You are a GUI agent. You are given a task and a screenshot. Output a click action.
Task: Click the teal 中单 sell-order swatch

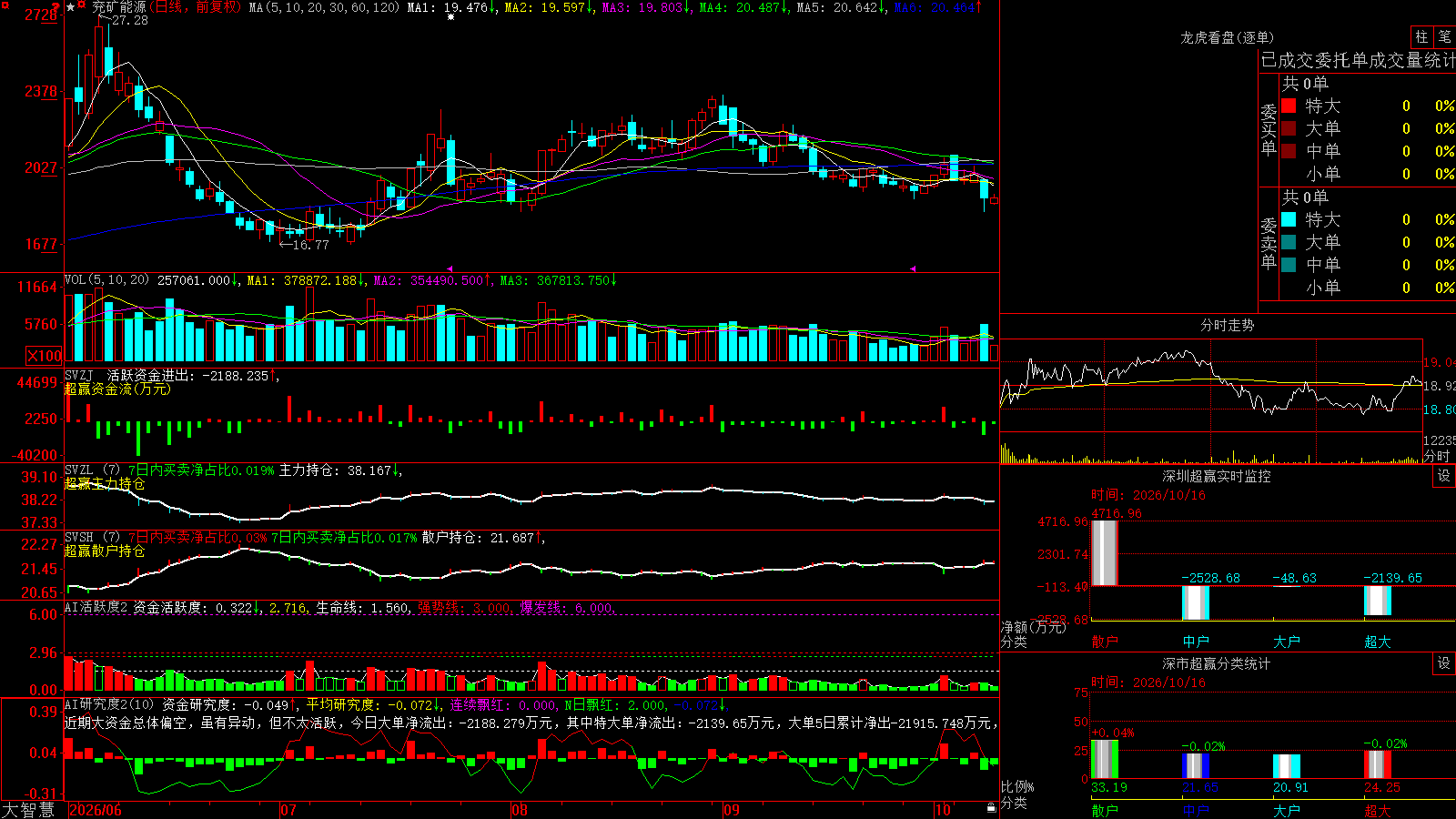[x=1289, y=265]
